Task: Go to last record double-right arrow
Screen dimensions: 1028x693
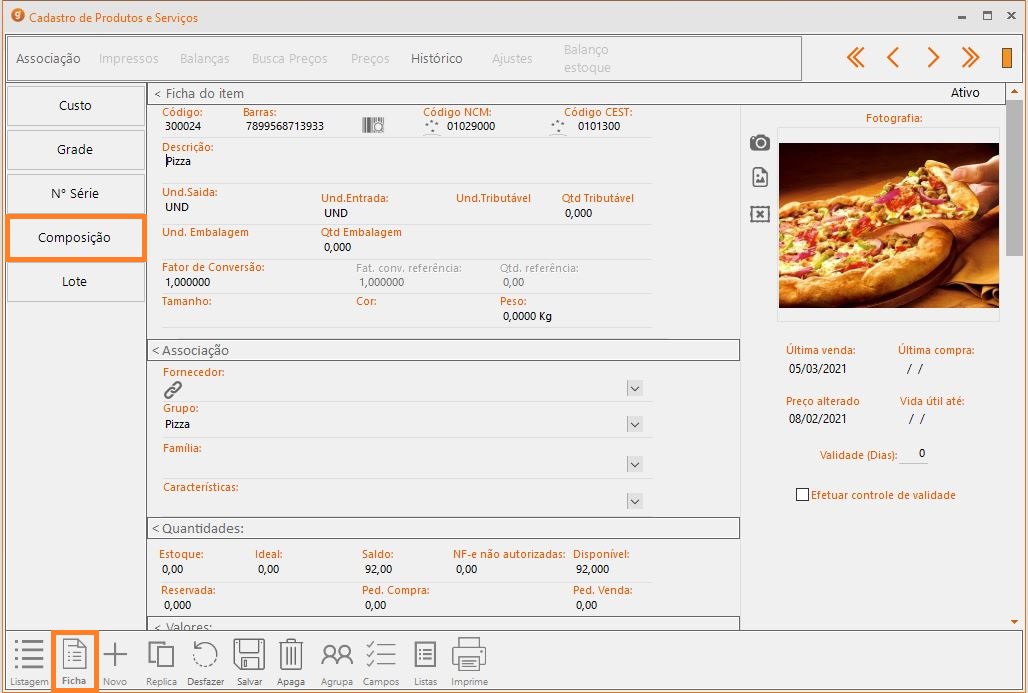Action: tap(970, 58)
